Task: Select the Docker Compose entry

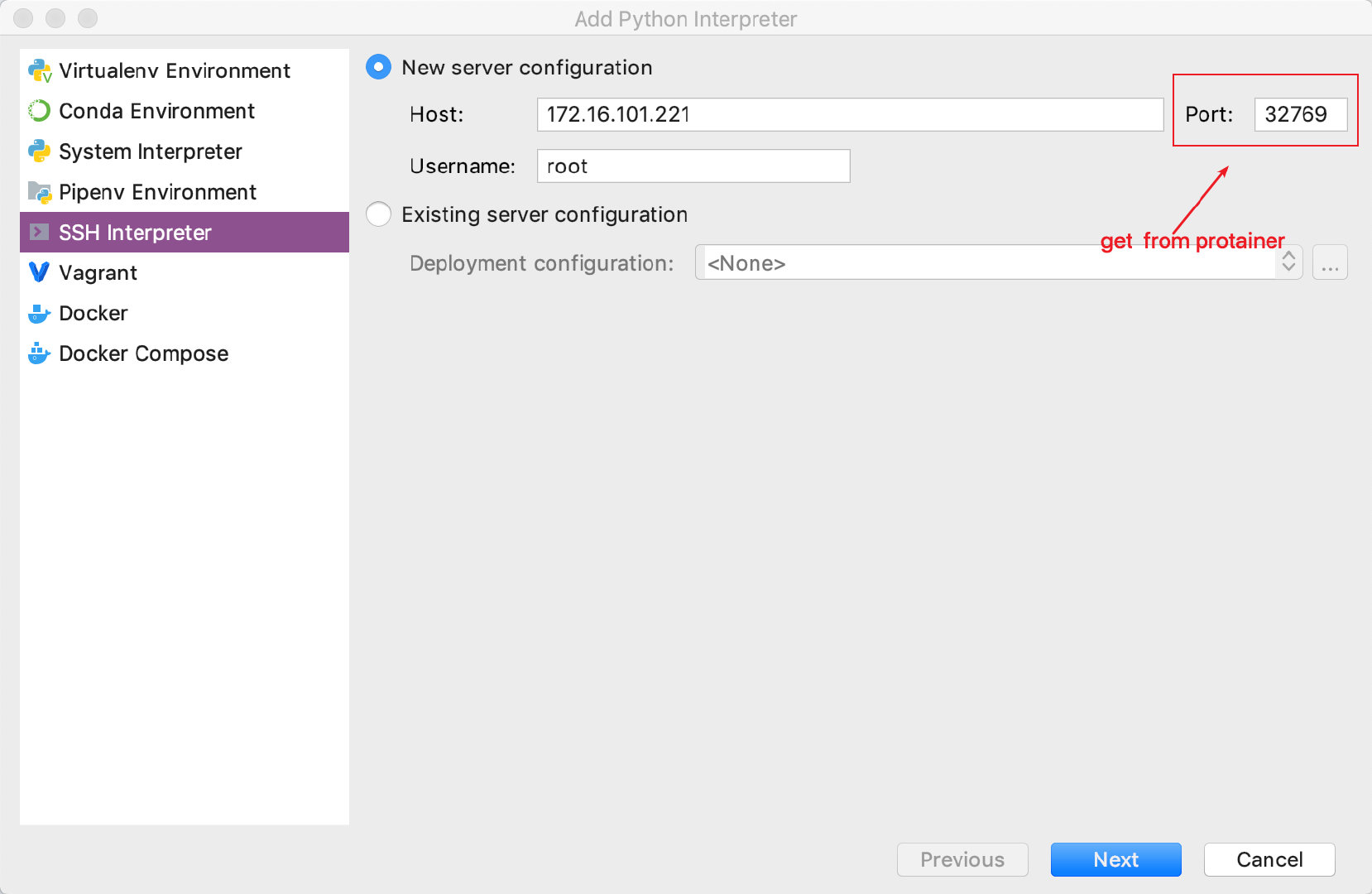Action: [x=185, y=353]
